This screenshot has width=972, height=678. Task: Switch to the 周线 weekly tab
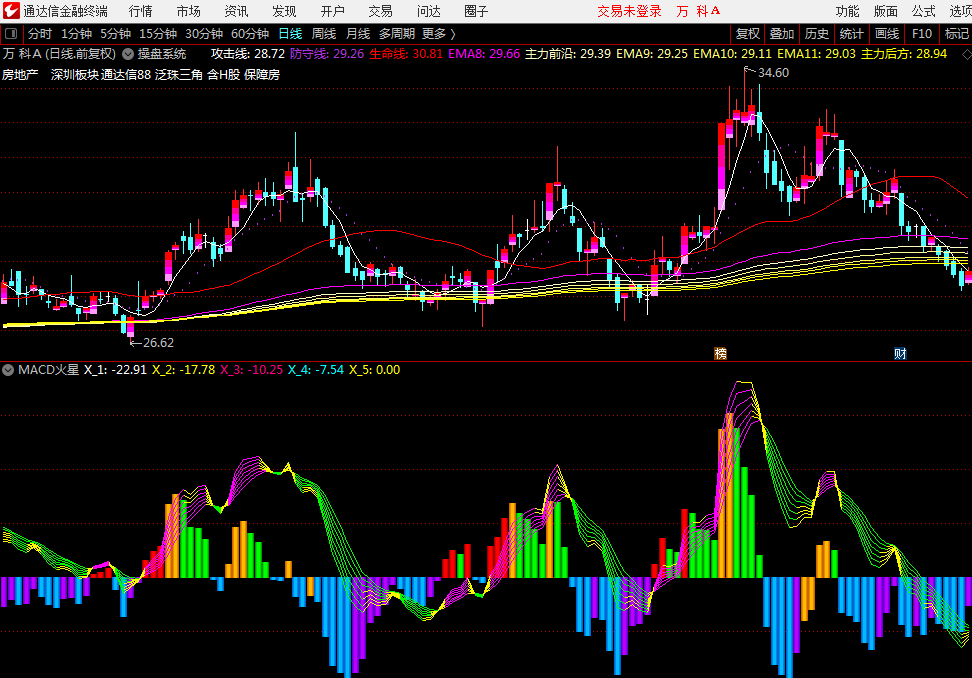pyautogui.click(x=324, y=33)
